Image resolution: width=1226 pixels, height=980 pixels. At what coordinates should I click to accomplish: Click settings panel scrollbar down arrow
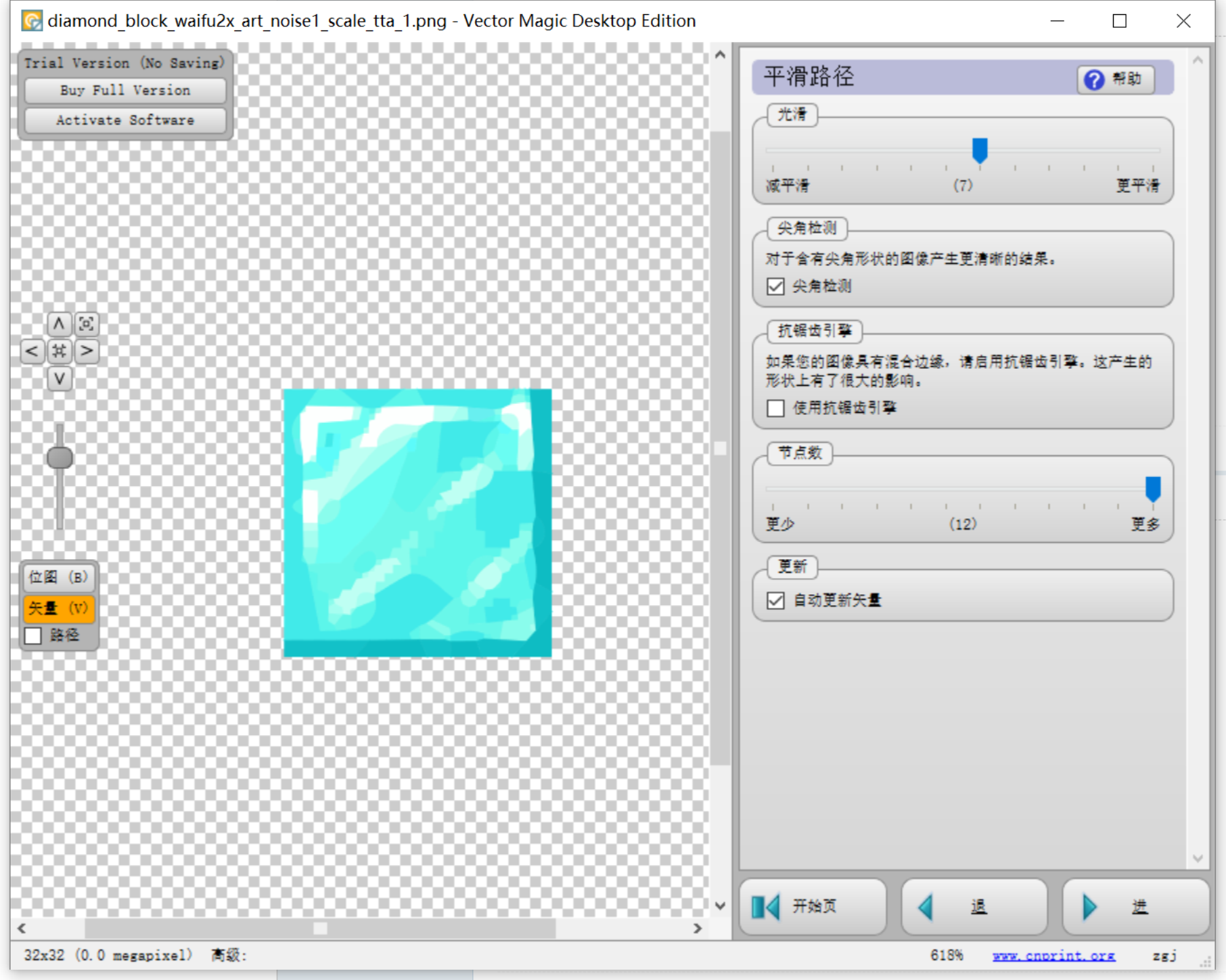[x=1198, y=858]
